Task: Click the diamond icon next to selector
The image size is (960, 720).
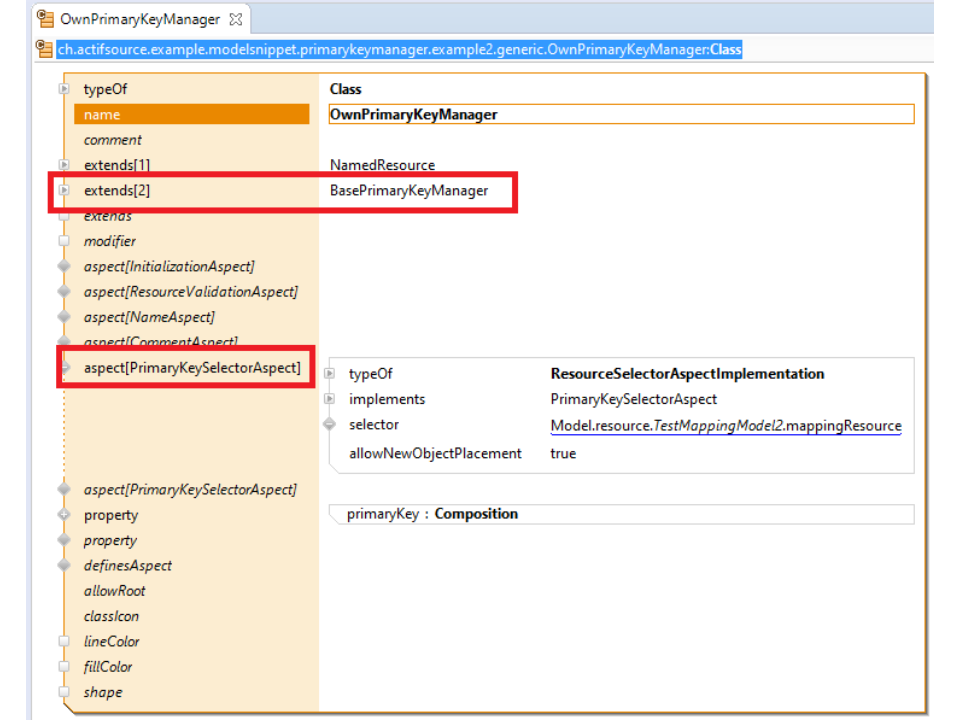Action: click(330, 425)
